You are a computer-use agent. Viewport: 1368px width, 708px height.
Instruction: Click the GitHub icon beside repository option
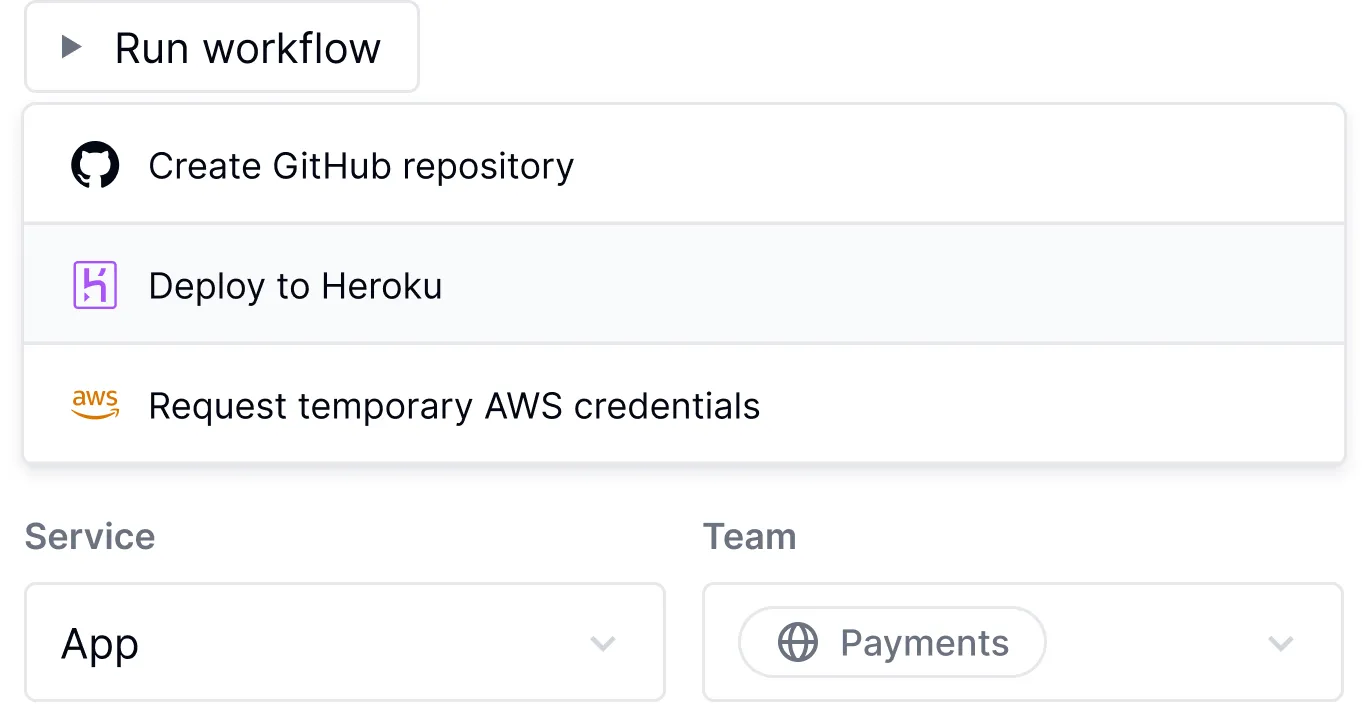[95, 165]
